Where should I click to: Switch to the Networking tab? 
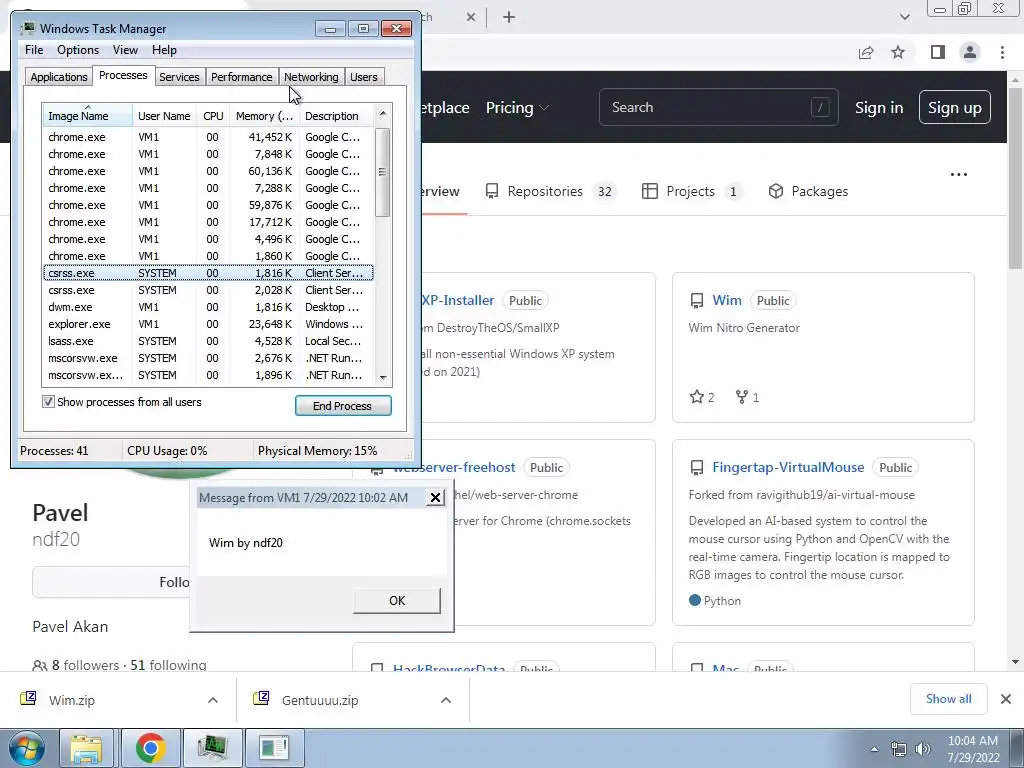pyautogui.click(x=311, y=77)
